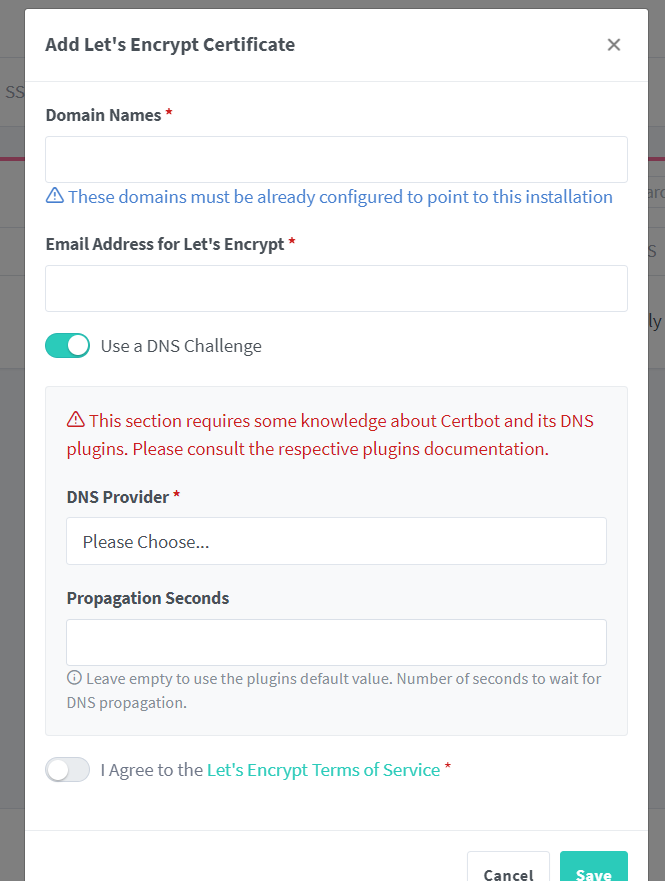Close the Add Let's Encrypt Certificate dialog
The width and height of the screenshot is (665, 881).
(613, 45)
